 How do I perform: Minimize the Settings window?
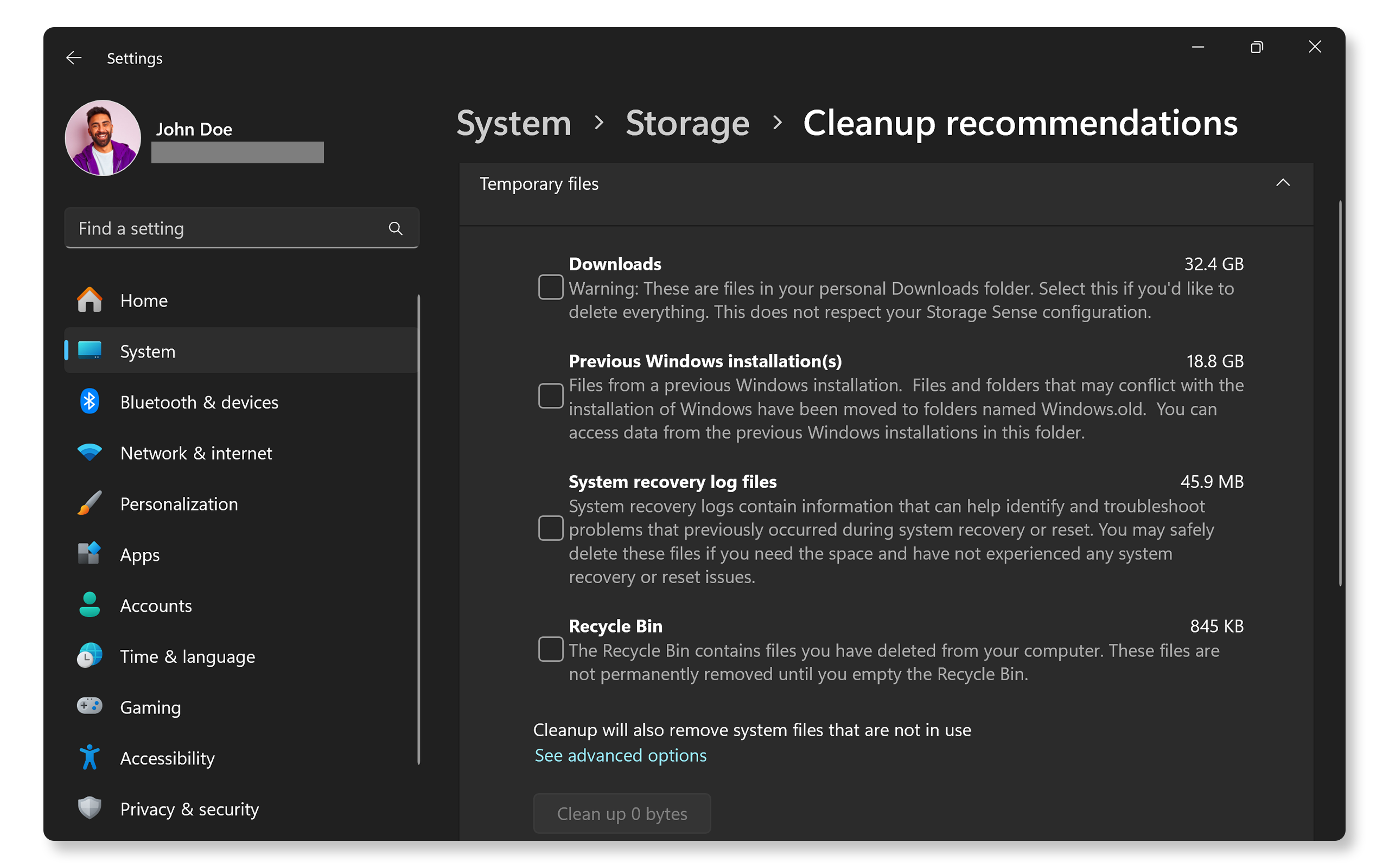pos(1198,47)
